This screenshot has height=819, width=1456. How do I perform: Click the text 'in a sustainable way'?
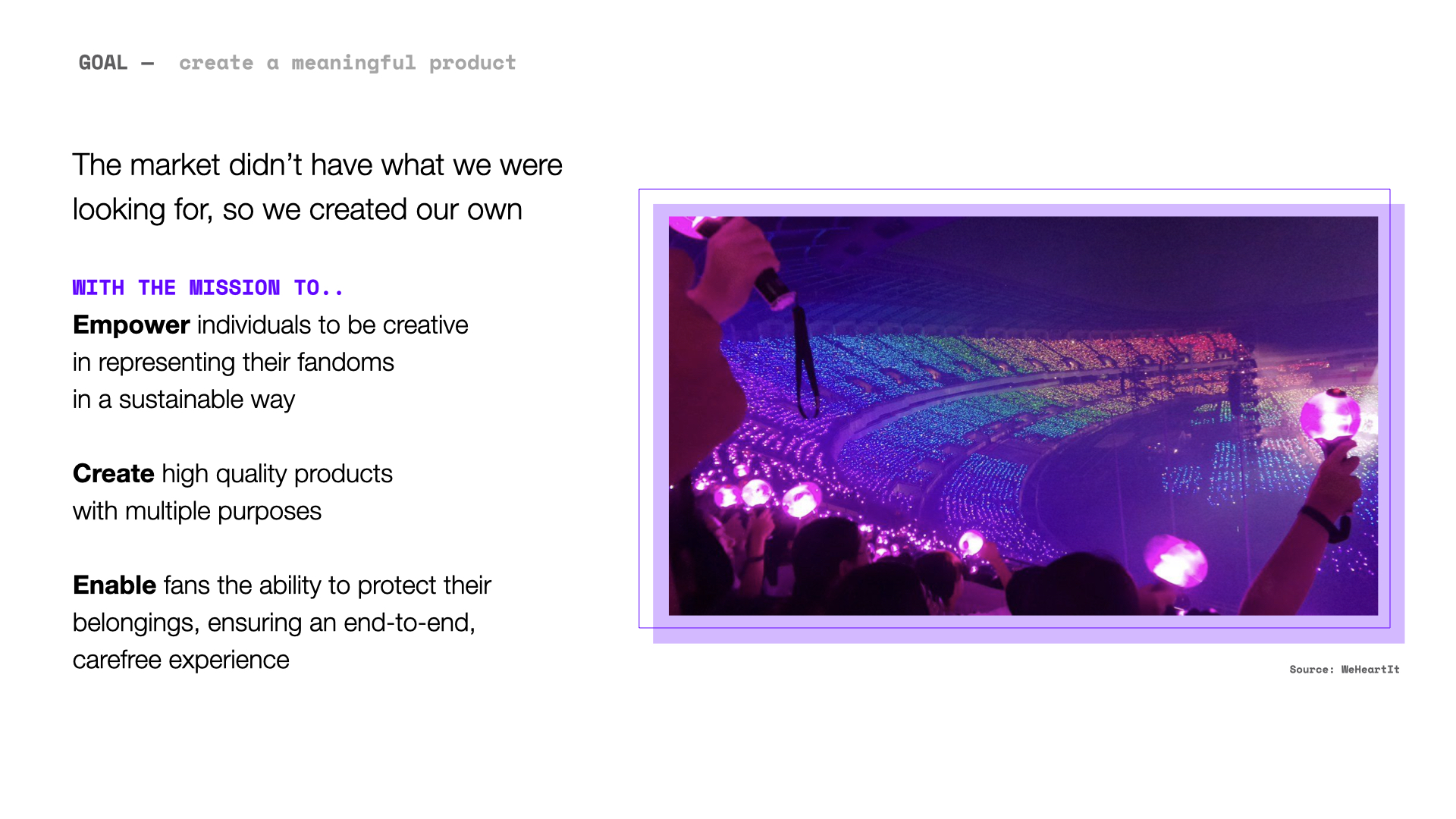pos(184,400)
